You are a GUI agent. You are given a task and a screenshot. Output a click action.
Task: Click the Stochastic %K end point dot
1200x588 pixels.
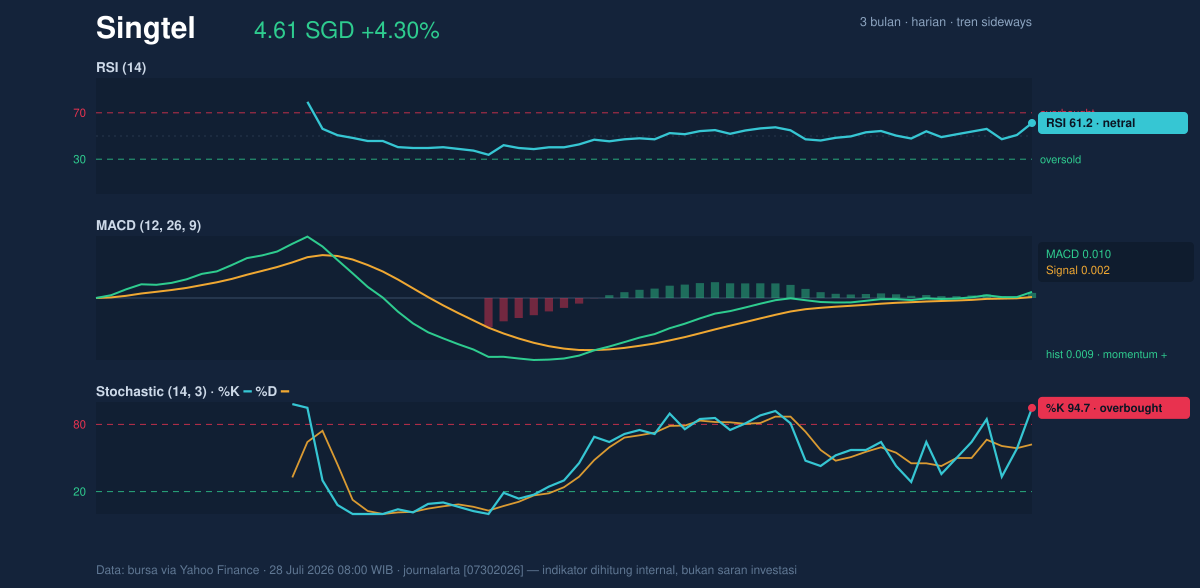click(x=1032, y=408)
